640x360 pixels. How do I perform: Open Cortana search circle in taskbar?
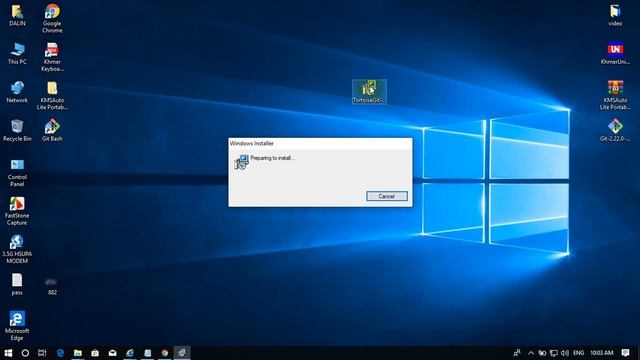25,353
